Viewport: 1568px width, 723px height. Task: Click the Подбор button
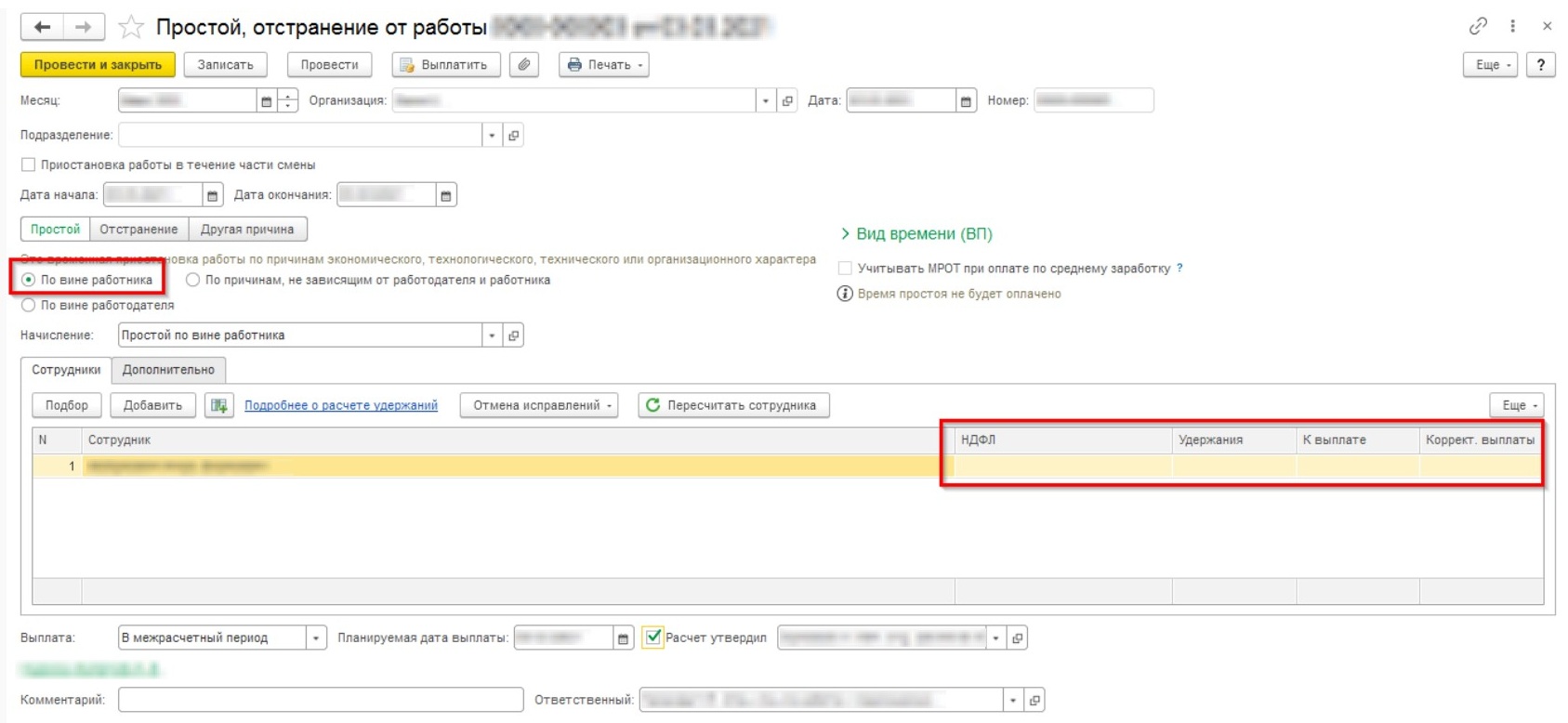[x=67, y=405]
